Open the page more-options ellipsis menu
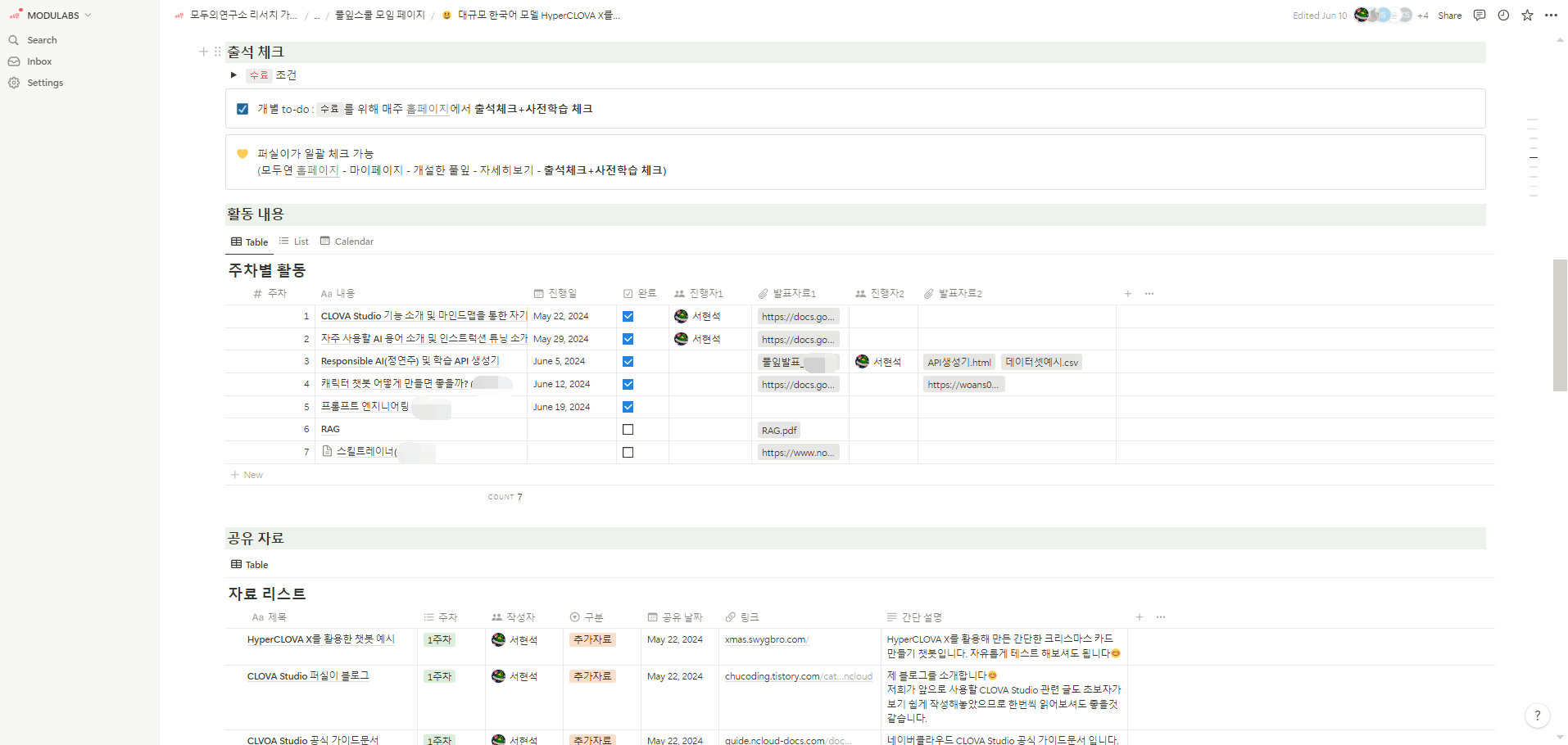 (1551, 15)
